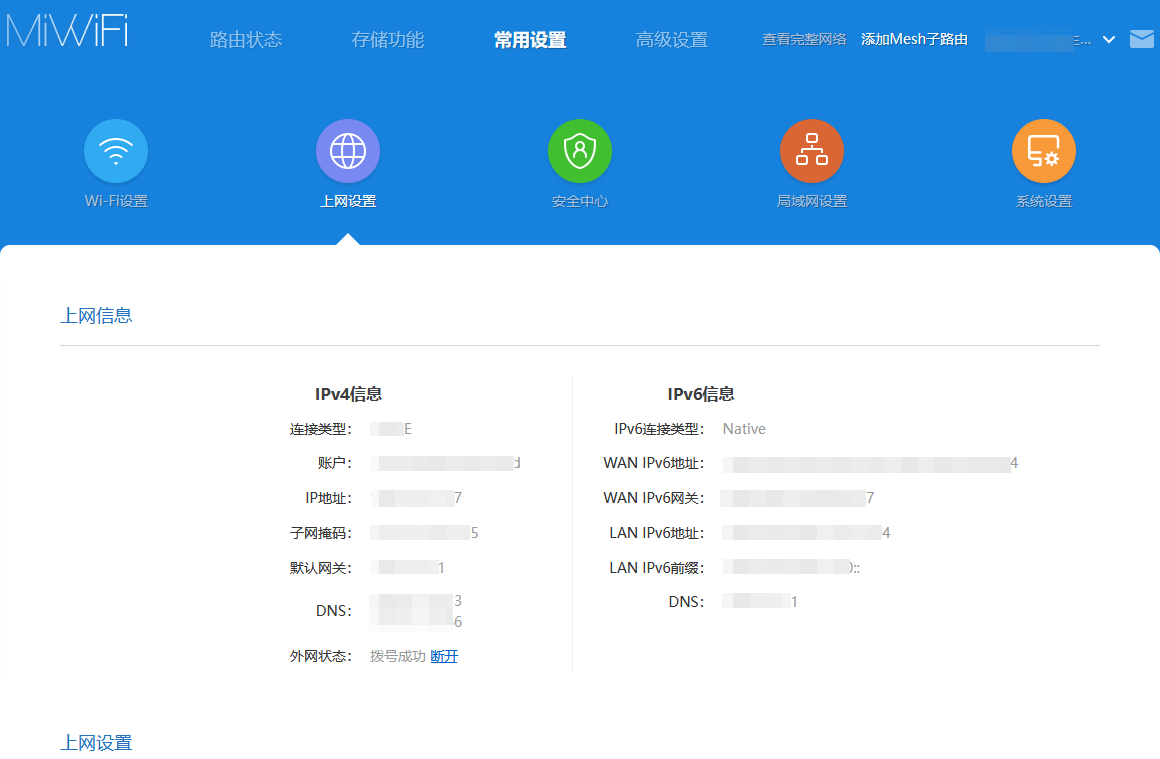Expand the router account dropdown arrow
The height and width of the screenshot is (759, 1160).
tap(1110, 40)
